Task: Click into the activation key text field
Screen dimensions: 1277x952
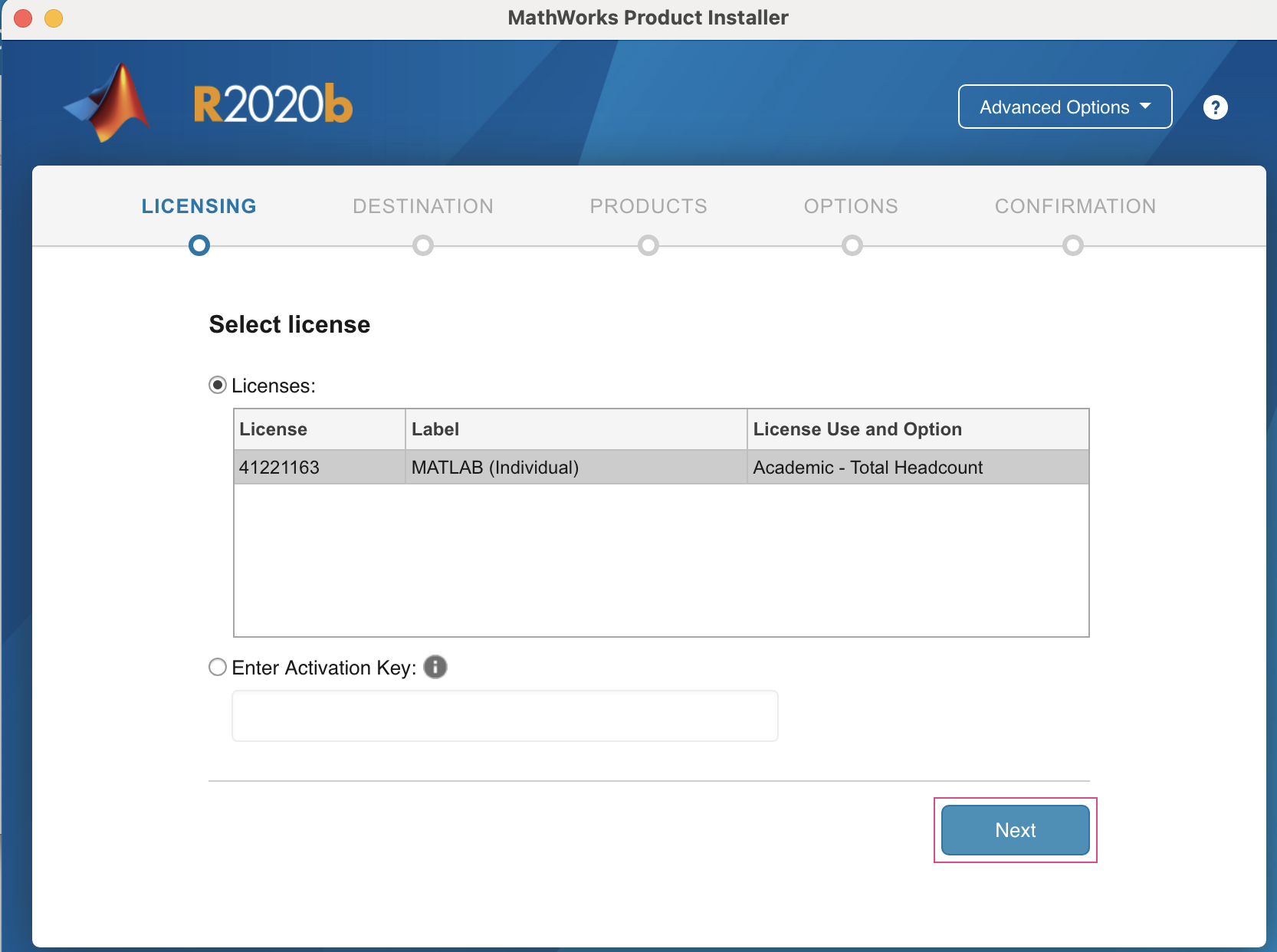Action: point(505,716)
